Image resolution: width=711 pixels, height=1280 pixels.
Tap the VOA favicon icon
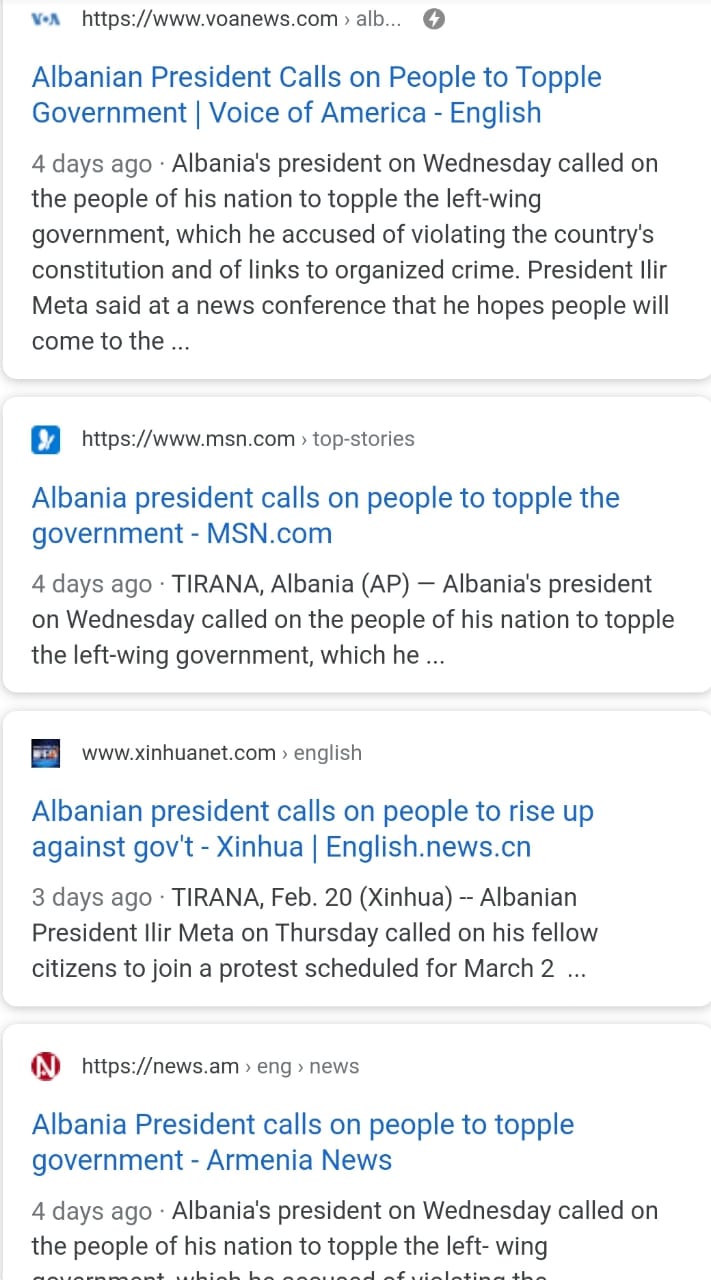45,19
